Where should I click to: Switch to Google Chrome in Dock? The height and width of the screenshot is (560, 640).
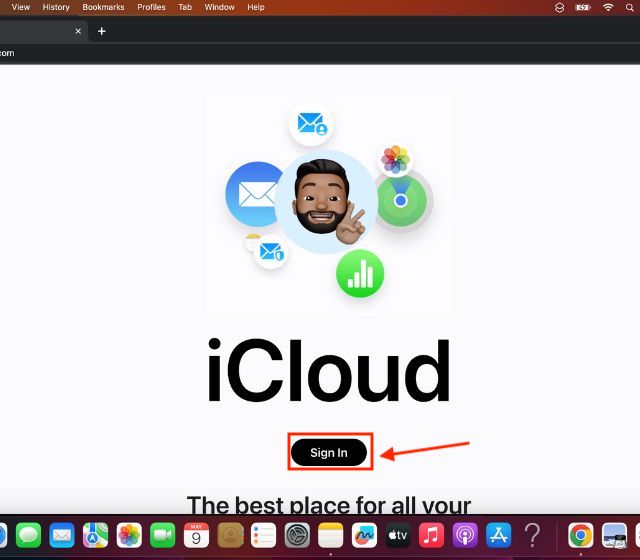(581, 535)
